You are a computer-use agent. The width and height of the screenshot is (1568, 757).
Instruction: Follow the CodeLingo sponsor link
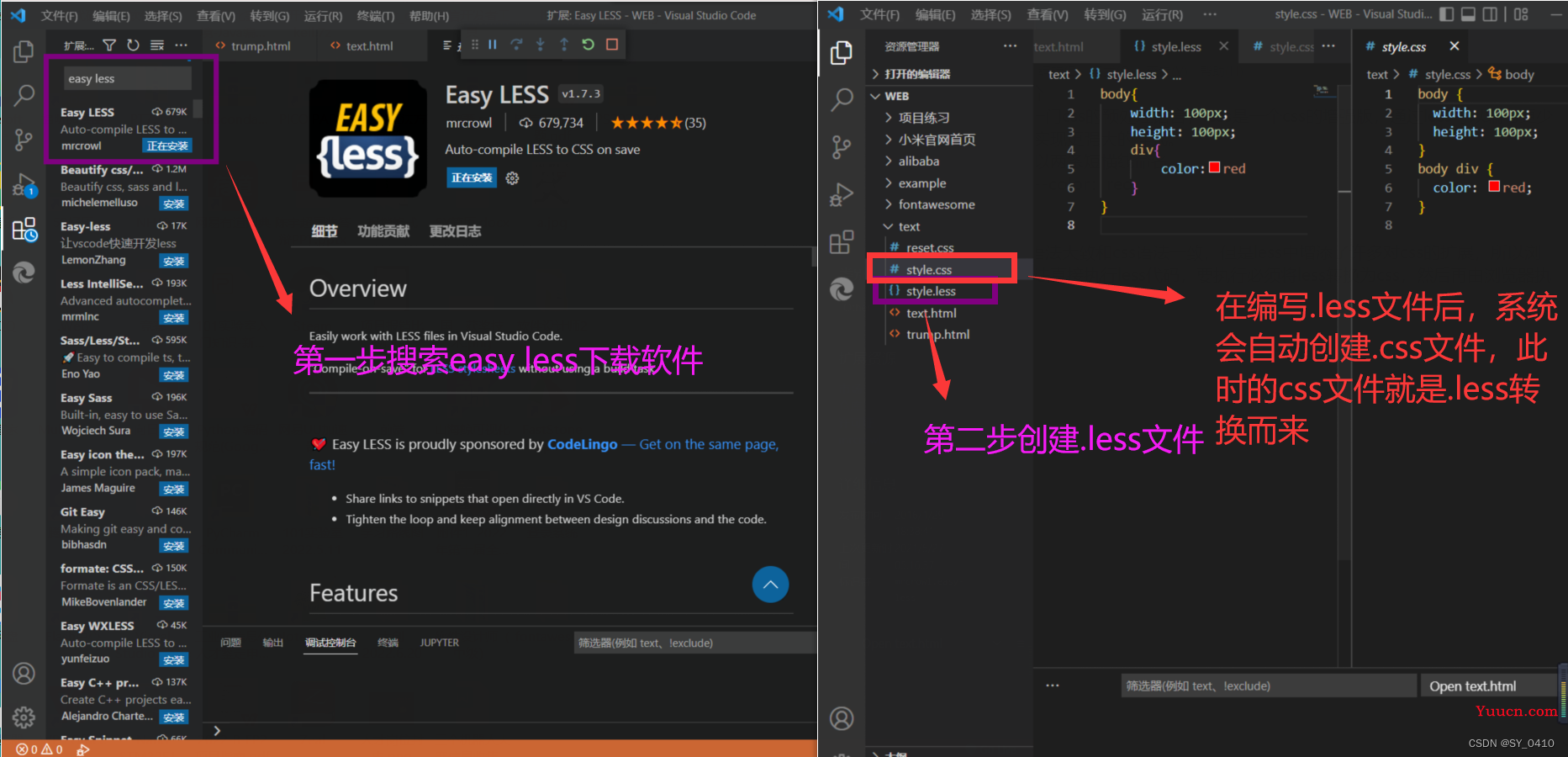click(583, 444)
